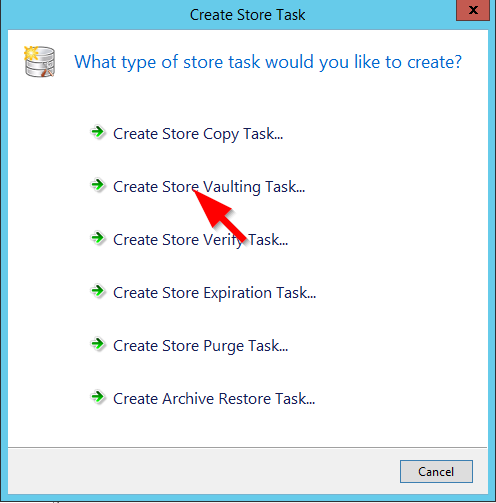Screen dimensions: 496x503
Task: Launch Create Store Purge Task
Action: point(201,346)
